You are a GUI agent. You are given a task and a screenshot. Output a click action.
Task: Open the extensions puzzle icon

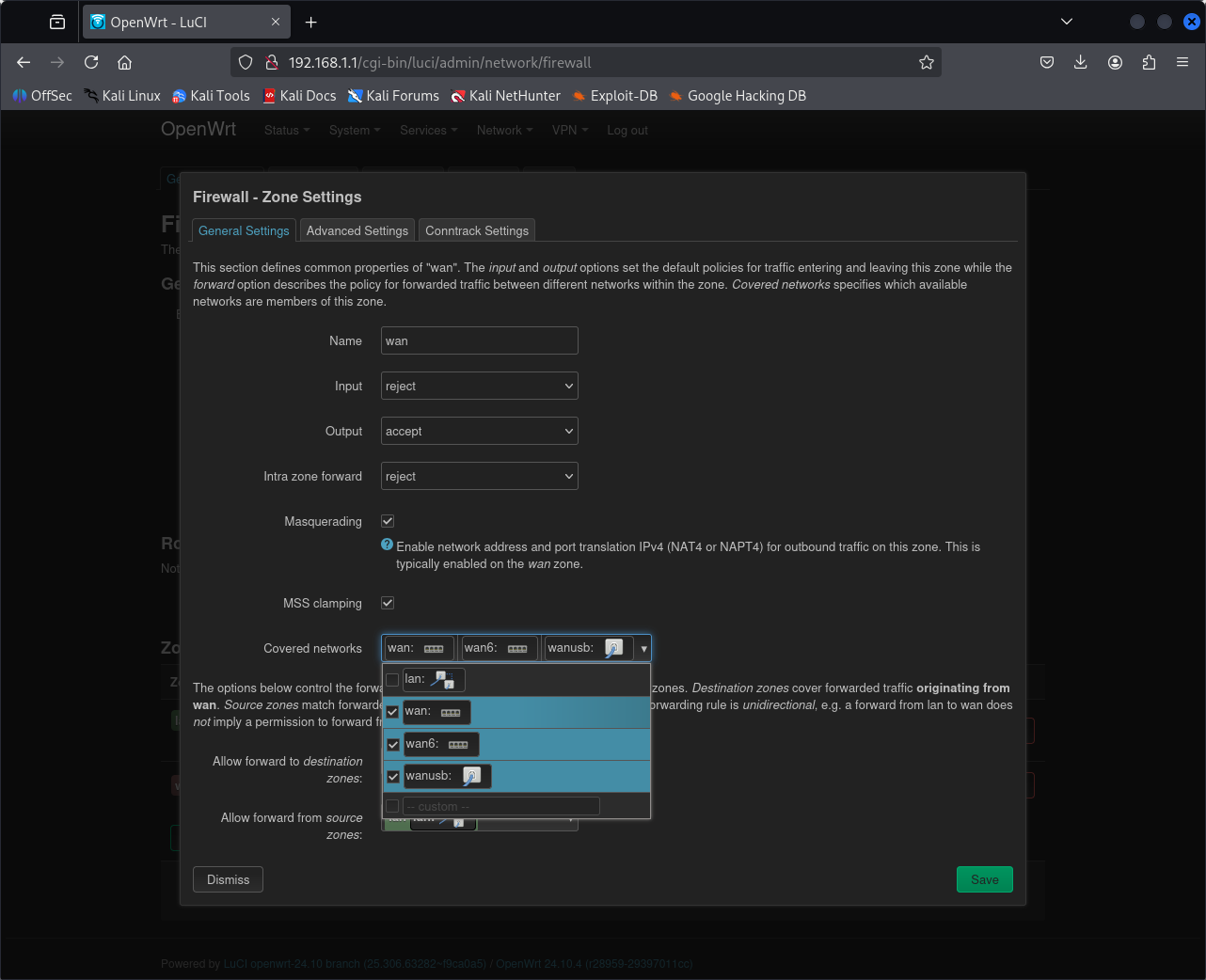click(1149, 62)
